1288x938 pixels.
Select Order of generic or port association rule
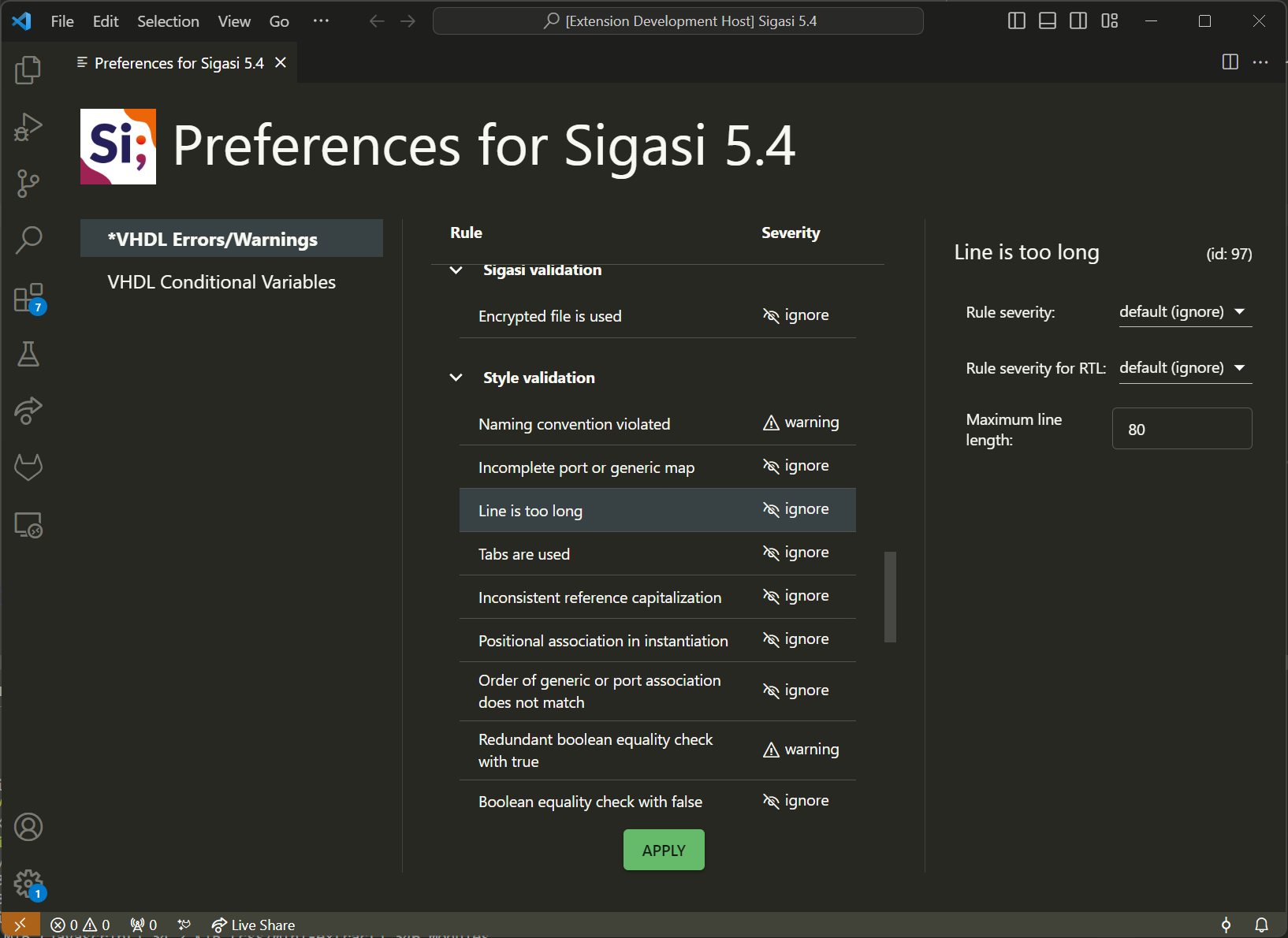click(x=657, y=691)
